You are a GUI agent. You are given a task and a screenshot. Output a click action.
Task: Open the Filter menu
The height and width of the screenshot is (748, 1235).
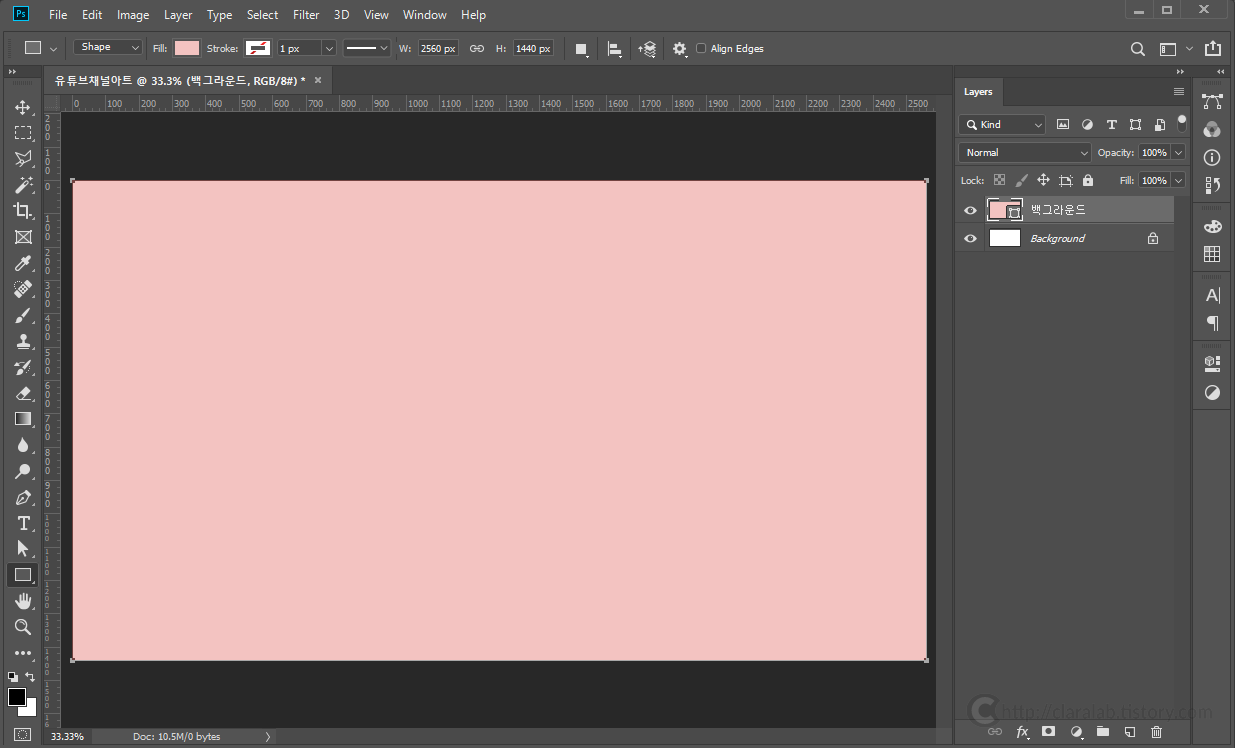306,15
